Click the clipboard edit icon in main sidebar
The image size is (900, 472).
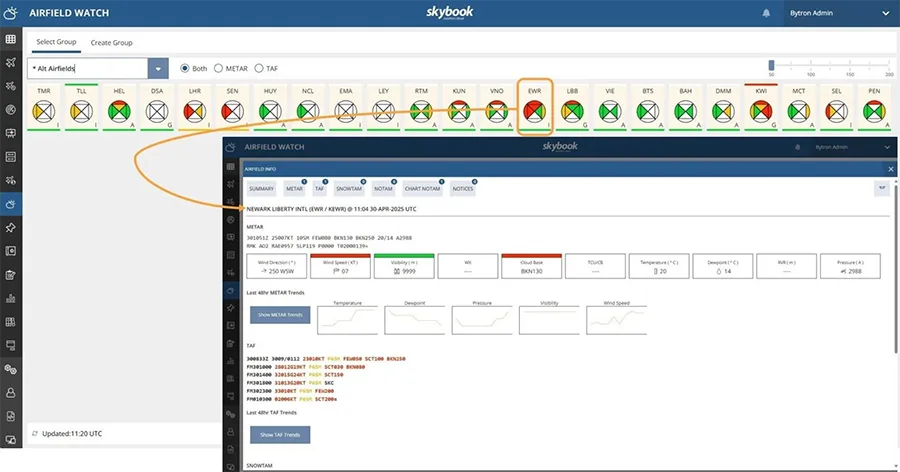point(10,274)
